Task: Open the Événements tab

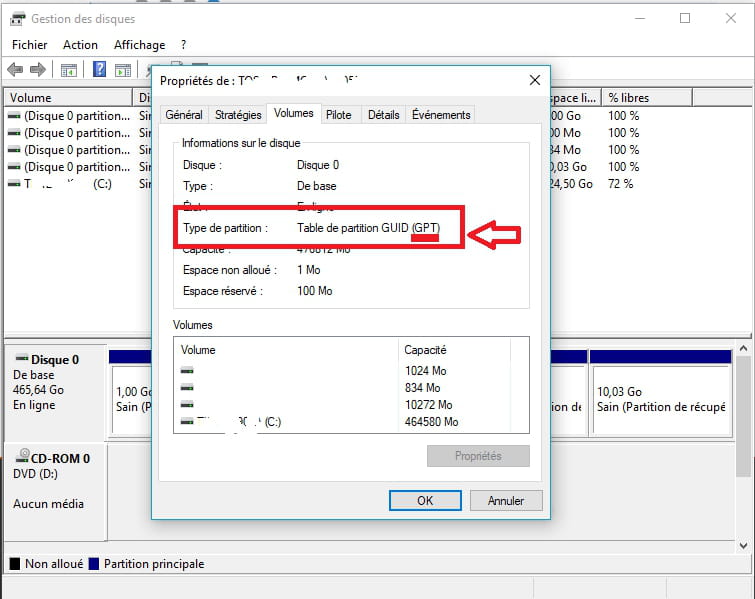Action: (x=441, y=115)
